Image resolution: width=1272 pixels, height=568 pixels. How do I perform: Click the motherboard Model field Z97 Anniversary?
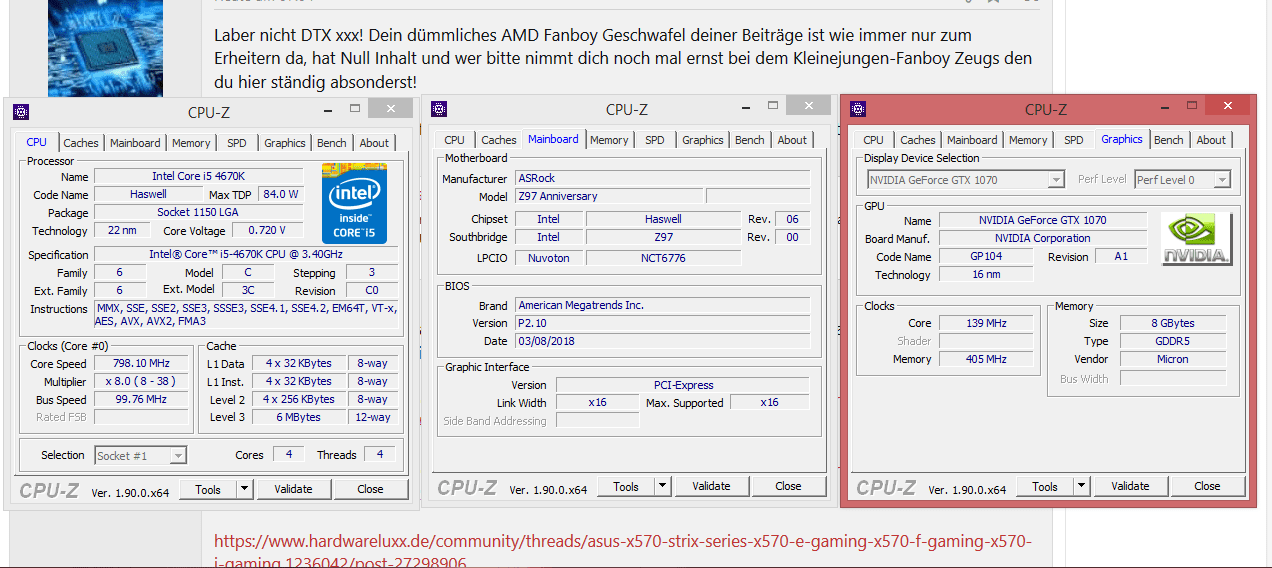(x=609, y=196)
